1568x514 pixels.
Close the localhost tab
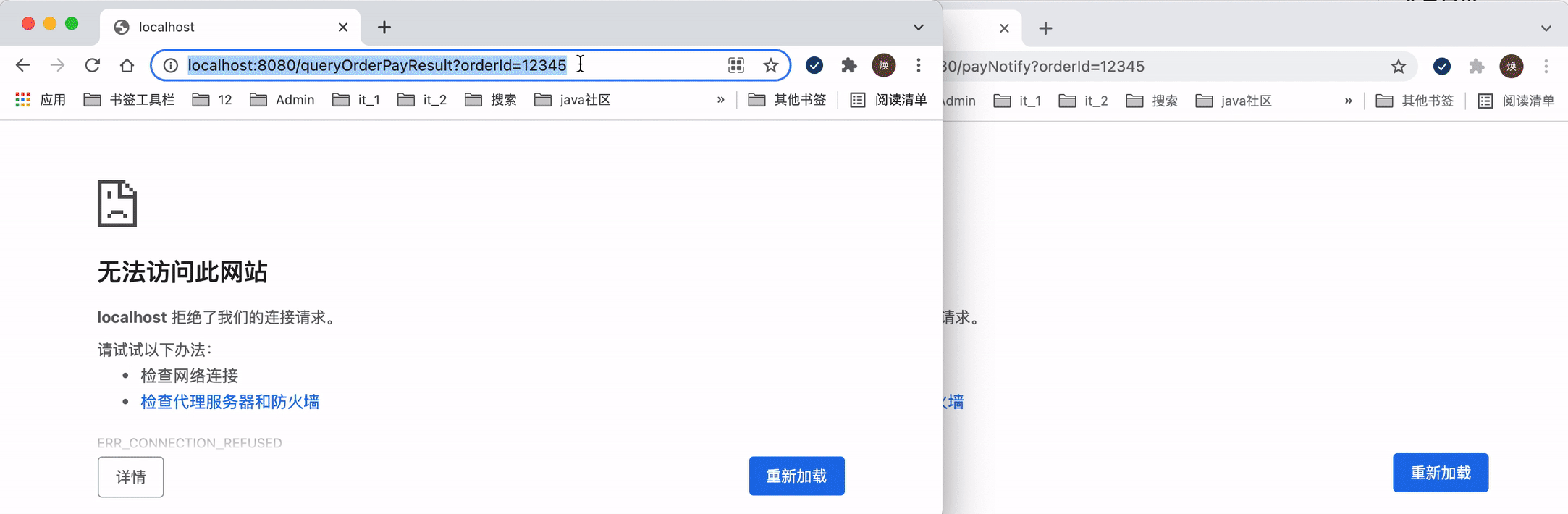click(343, 28)
